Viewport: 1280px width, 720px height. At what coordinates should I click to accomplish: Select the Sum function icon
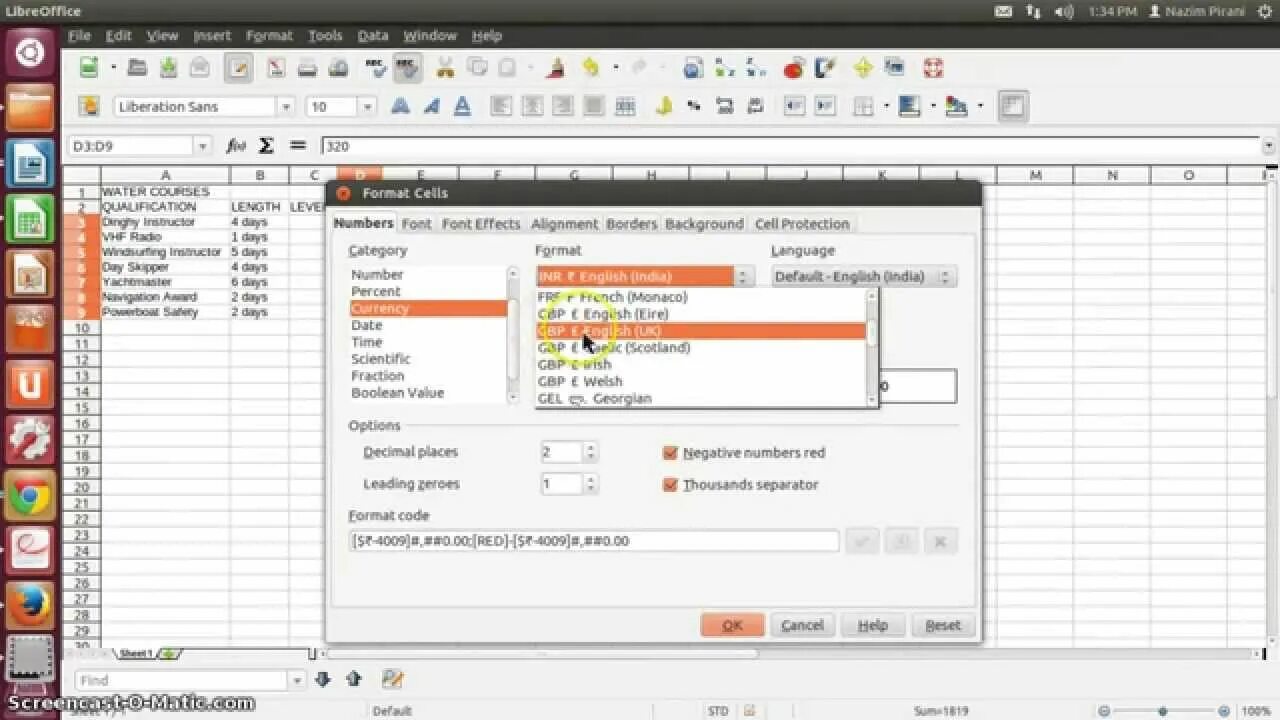point(266,145)
